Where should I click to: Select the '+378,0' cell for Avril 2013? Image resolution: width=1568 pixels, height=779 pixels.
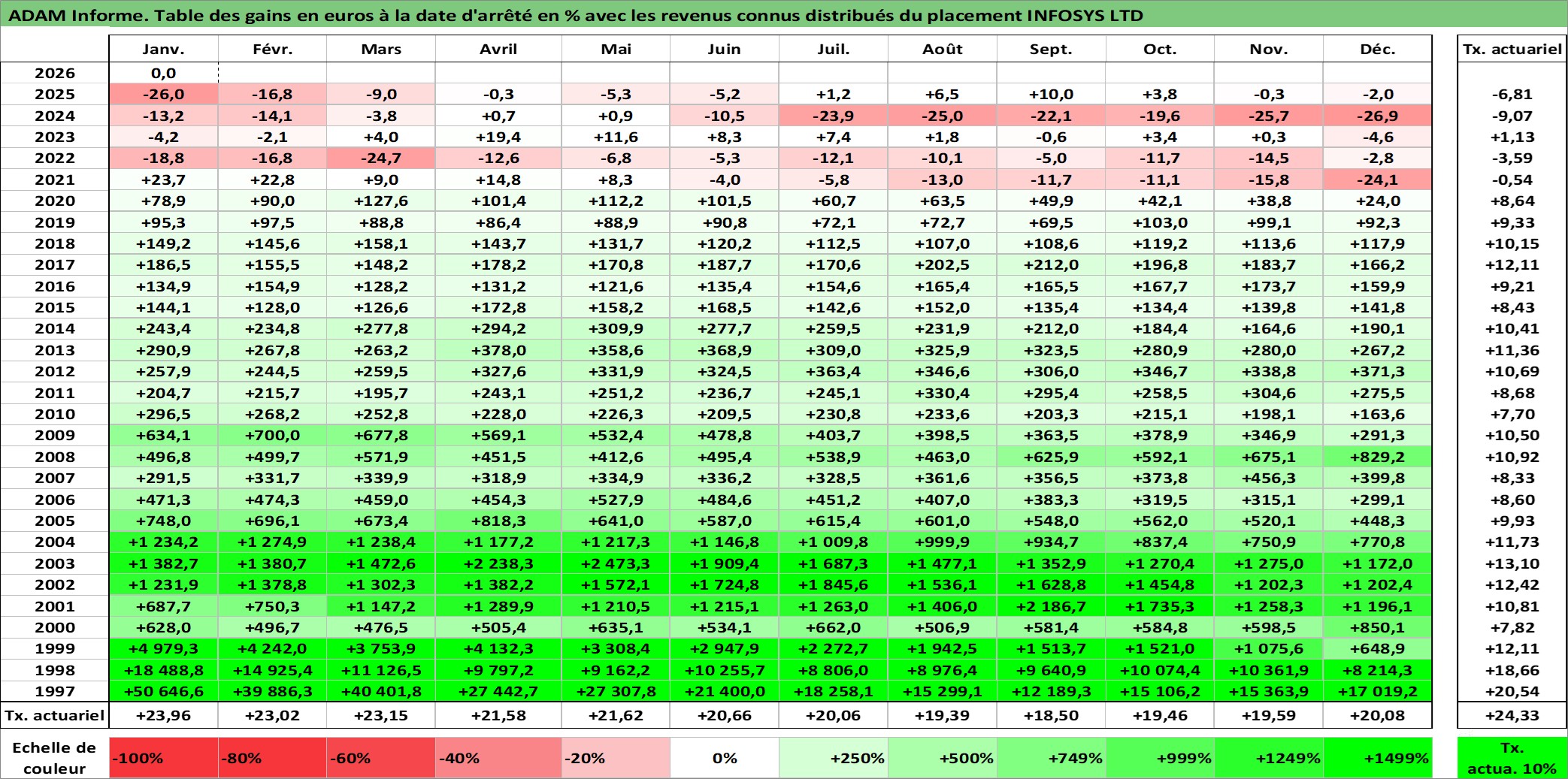point(498,351)
